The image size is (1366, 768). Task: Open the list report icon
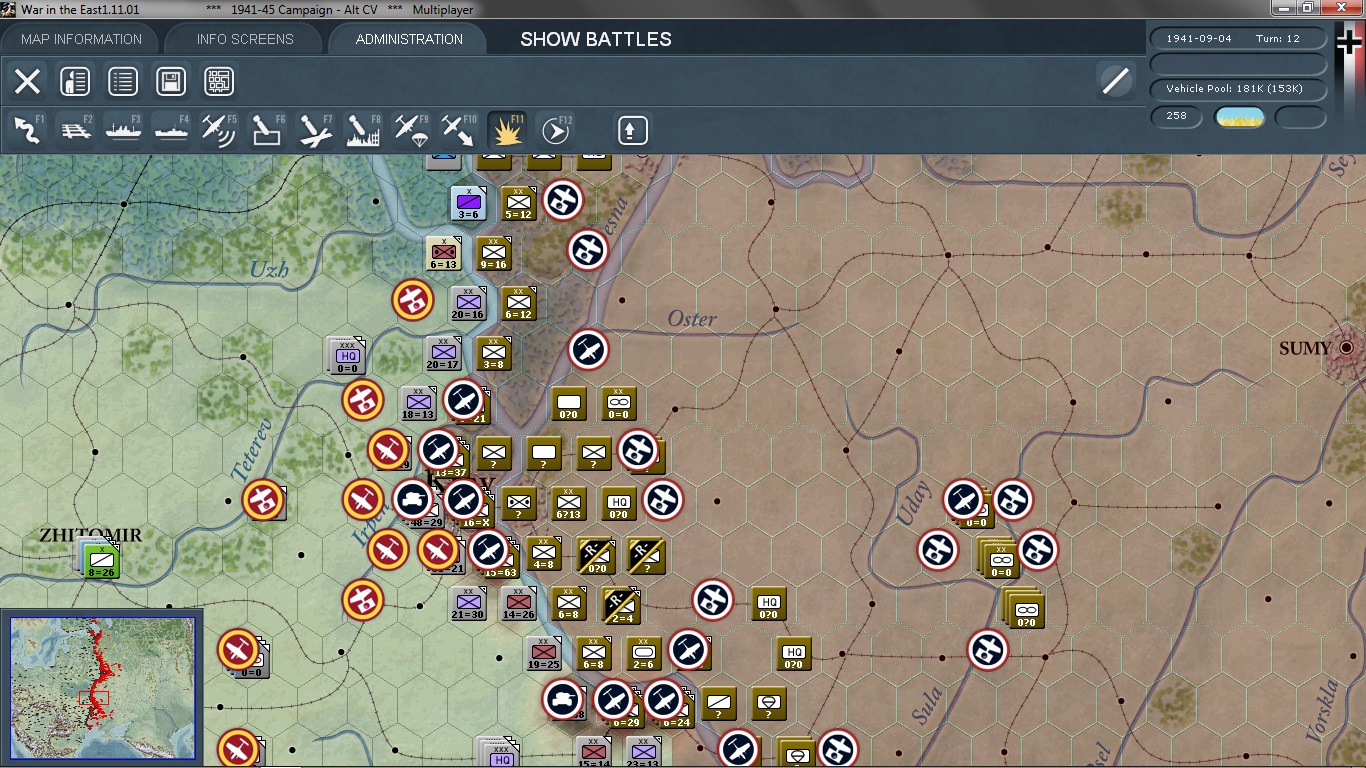[x=123, y=82]
